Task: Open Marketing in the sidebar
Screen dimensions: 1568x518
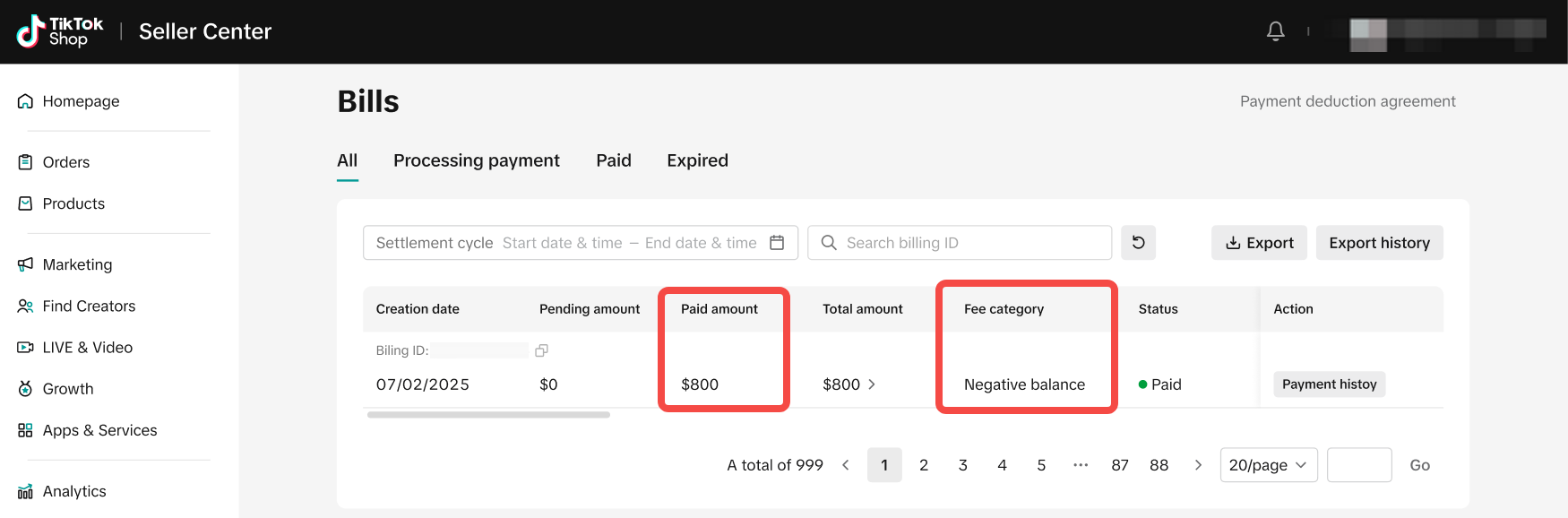Action: (x=77, y=265)
